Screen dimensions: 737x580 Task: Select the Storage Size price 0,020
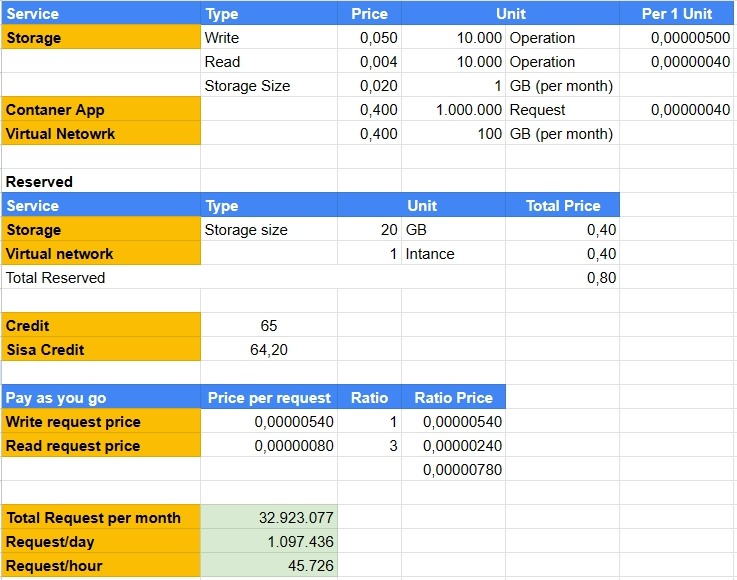point(369,85)
